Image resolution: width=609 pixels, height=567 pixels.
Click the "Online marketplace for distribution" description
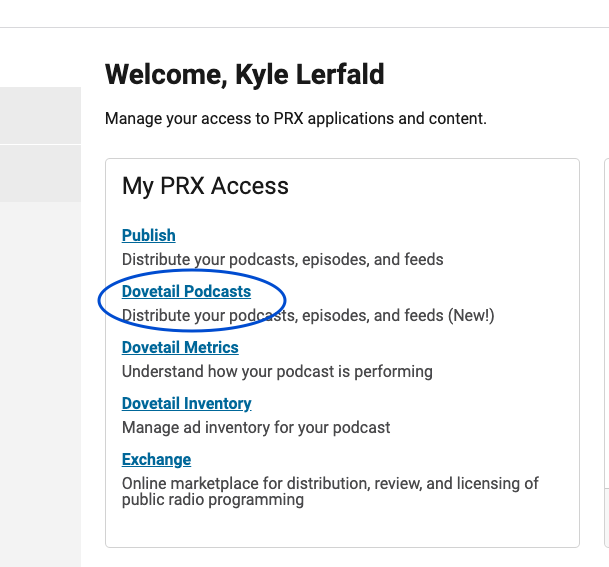(x=330, y=483)
